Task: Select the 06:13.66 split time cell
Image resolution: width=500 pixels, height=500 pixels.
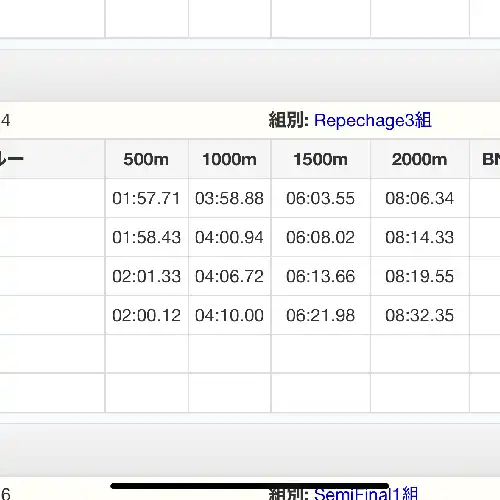Action: click(x=320, y=276)
